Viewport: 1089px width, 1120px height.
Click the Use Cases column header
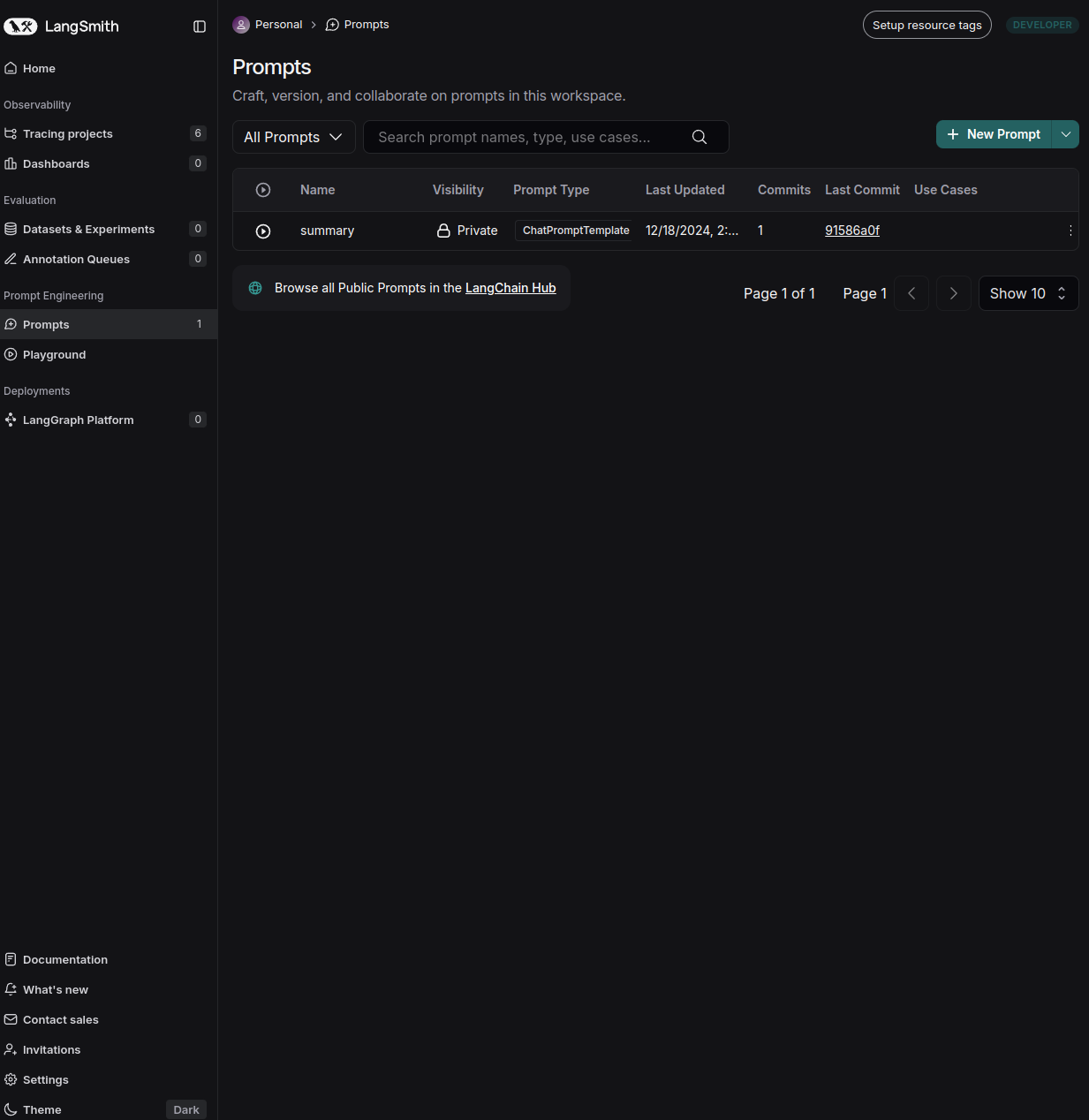point(946,190)
